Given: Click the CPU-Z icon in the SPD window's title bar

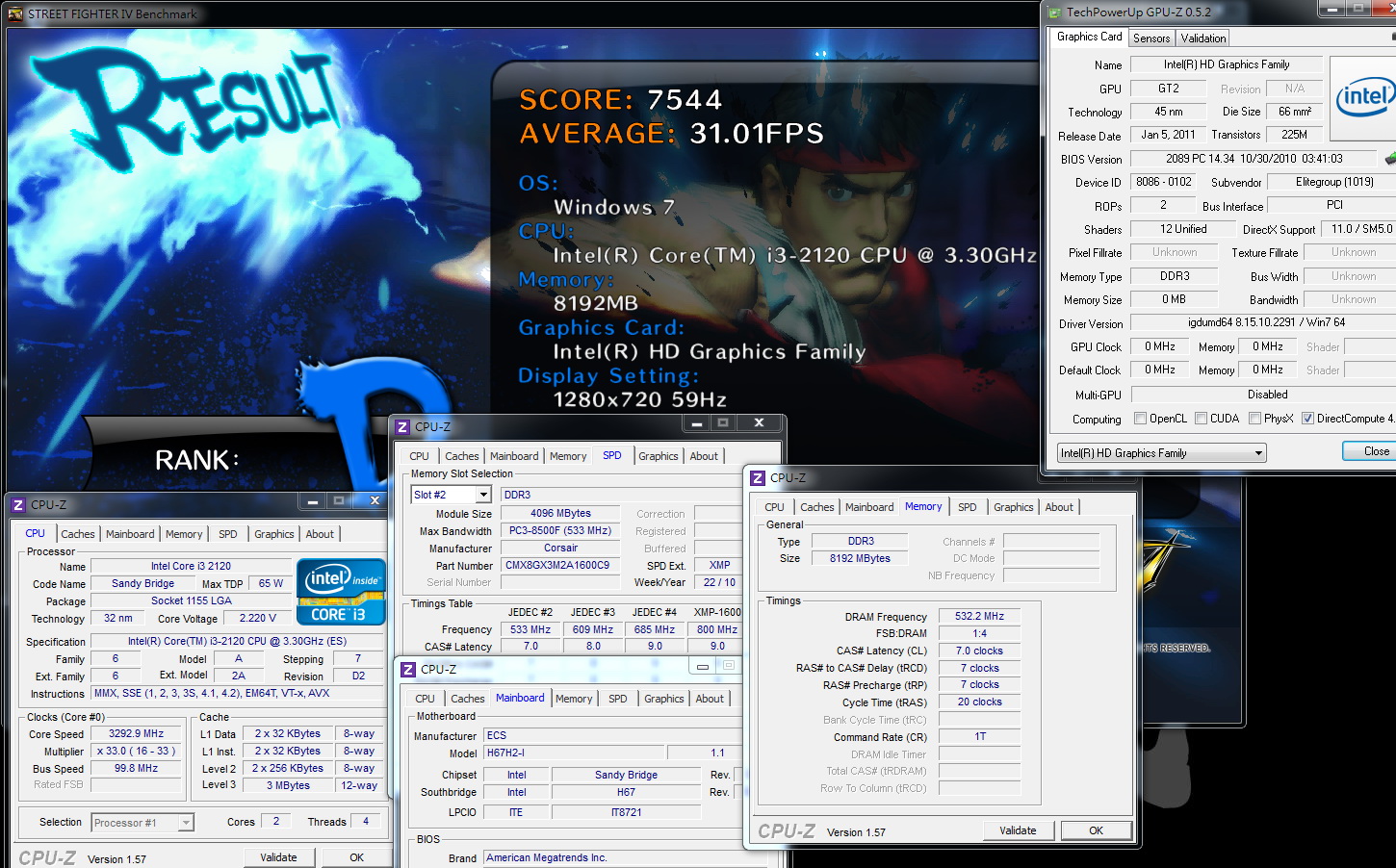Looking at the screenshot, I should 402,426.
